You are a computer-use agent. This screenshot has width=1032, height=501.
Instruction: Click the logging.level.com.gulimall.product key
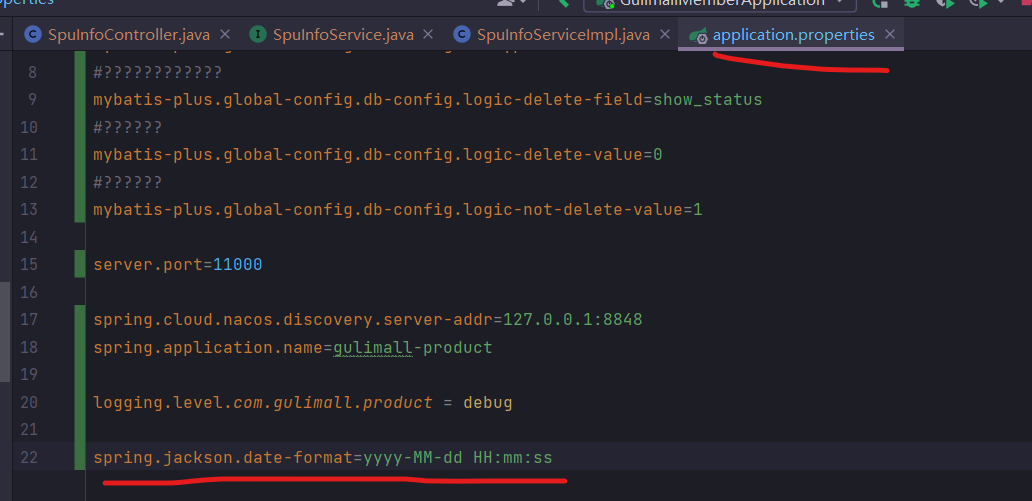point(263,402)
